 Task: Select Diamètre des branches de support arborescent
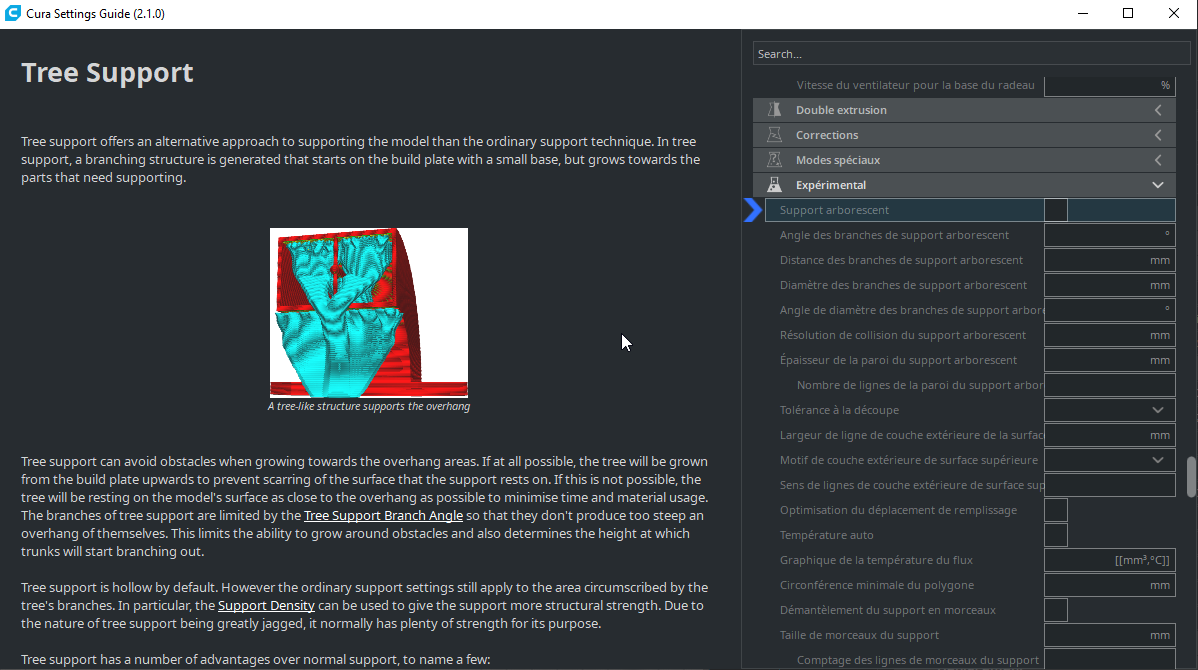(903, 285)
